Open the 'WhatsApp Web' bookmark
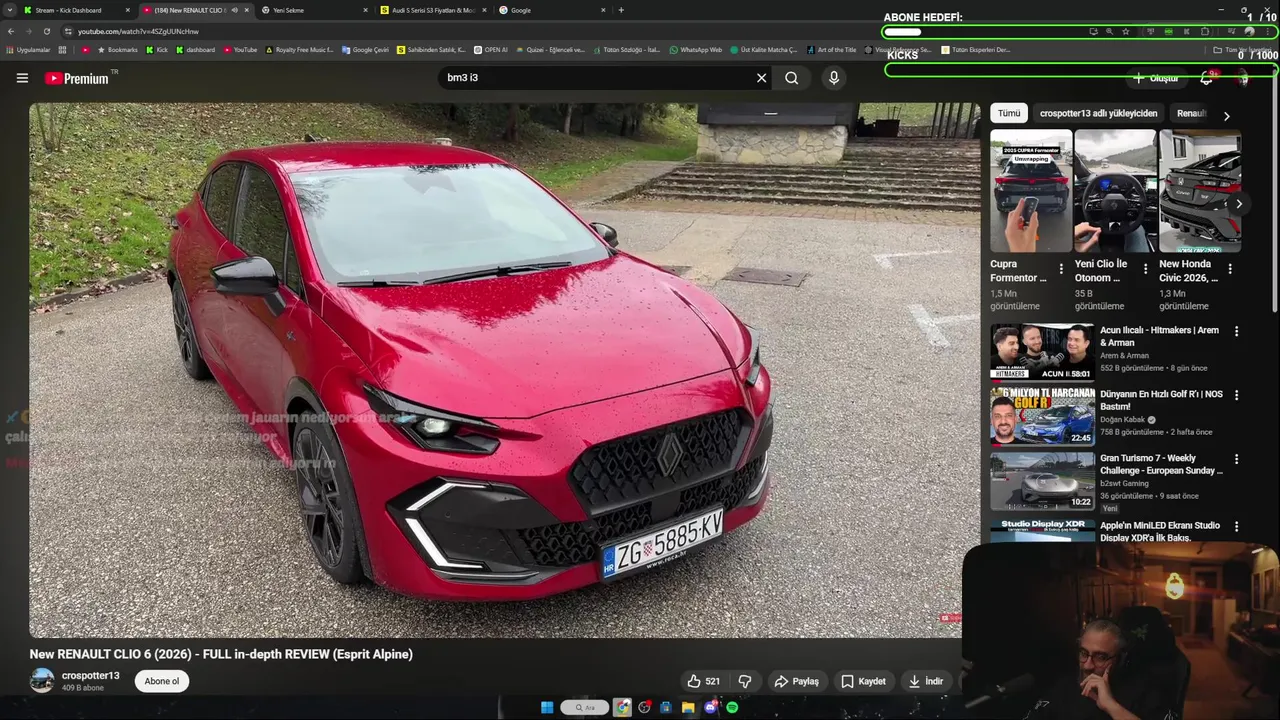The height and width of the screenshot is (720, 1280). 696,49
